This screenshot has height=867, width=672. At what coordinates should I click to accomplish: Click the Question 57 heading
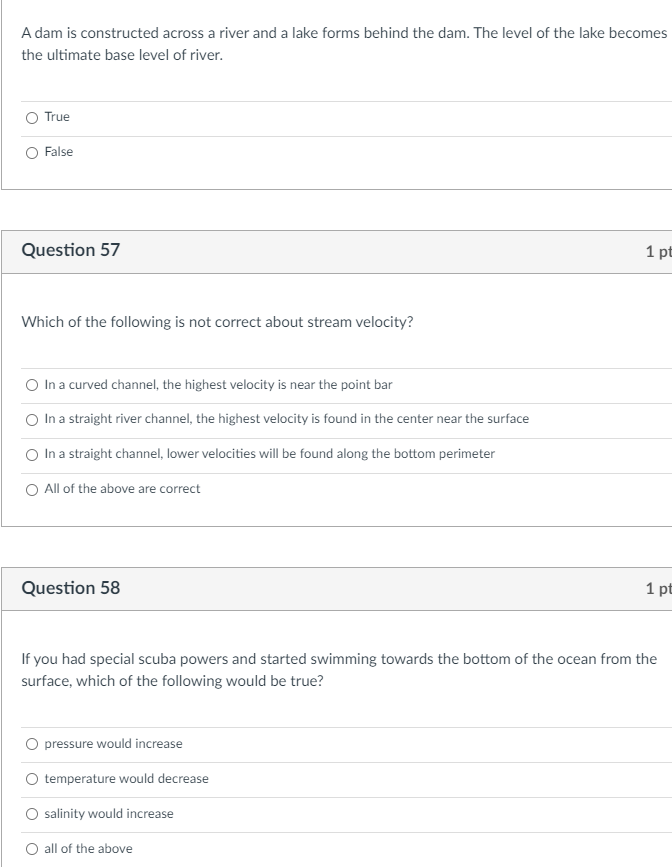71,251
